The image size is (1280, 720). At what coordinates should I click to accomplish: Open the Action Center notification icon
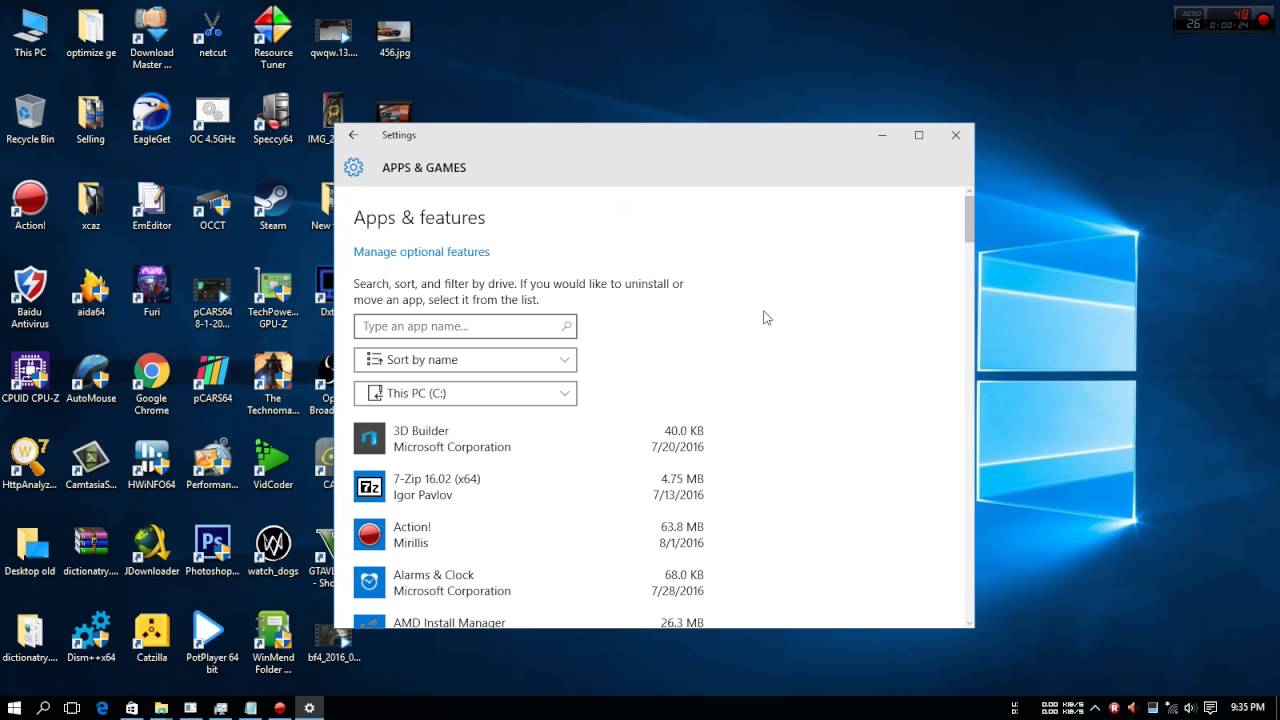[1212, 708]
